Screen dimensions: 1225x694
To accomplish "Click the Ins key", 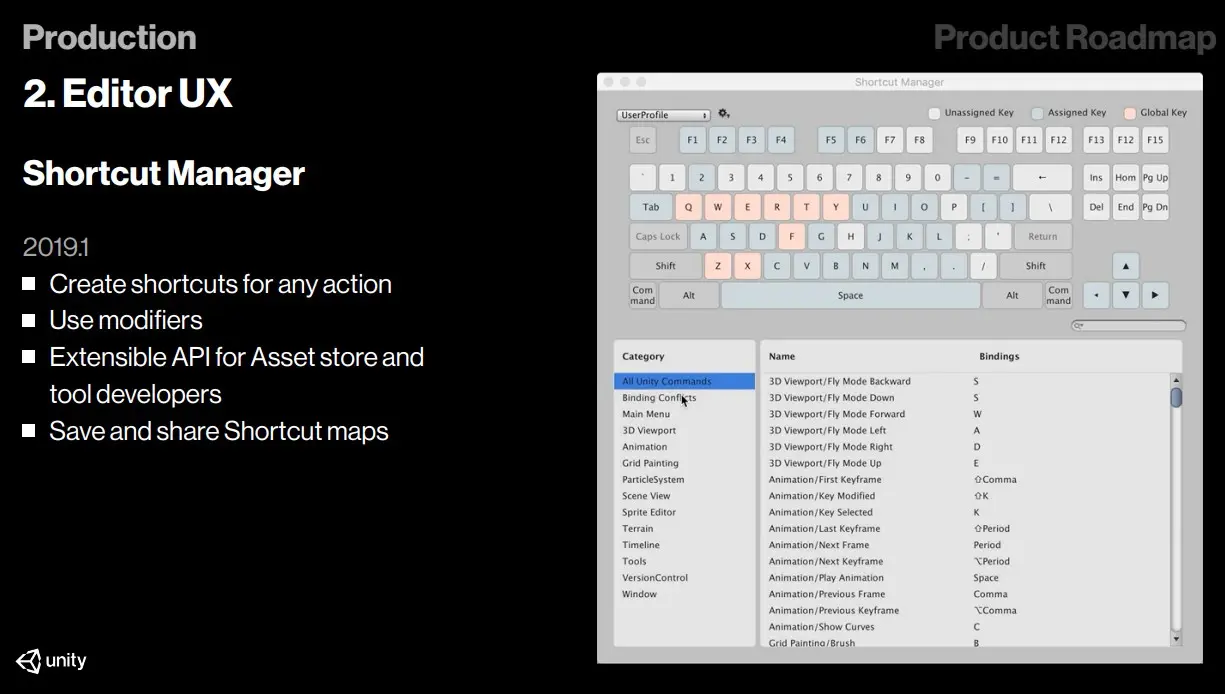I will (1097, 178).
